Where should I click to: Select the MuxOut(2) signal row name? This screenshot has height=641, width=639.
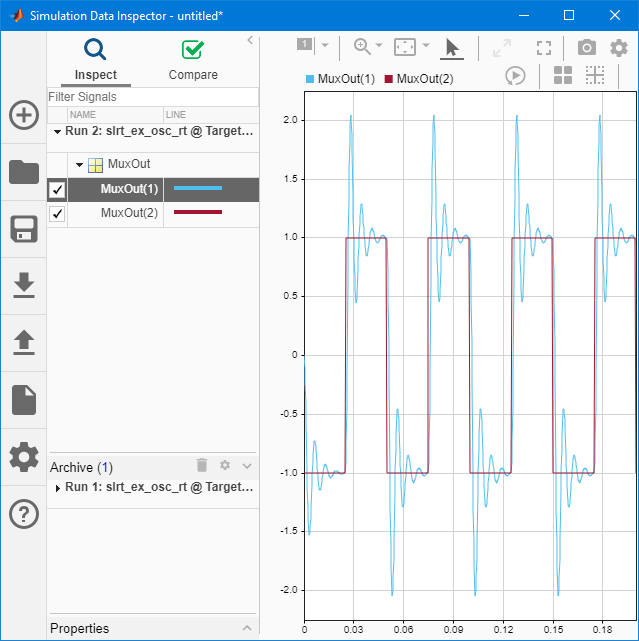tap(129, 213)
